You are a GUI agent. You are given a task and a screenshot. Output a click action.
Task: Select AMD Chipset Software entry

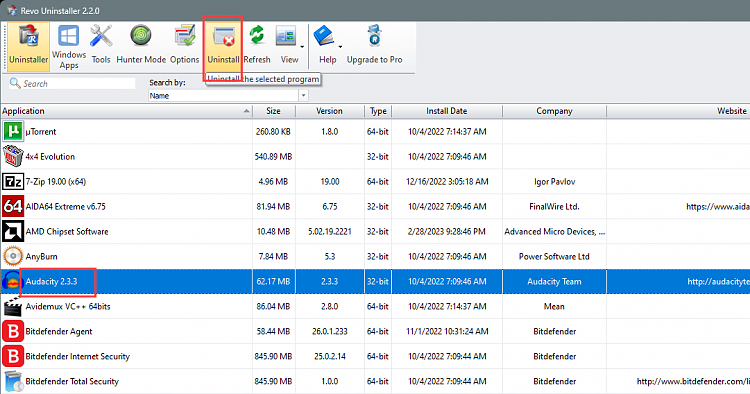tap(67, 231)
